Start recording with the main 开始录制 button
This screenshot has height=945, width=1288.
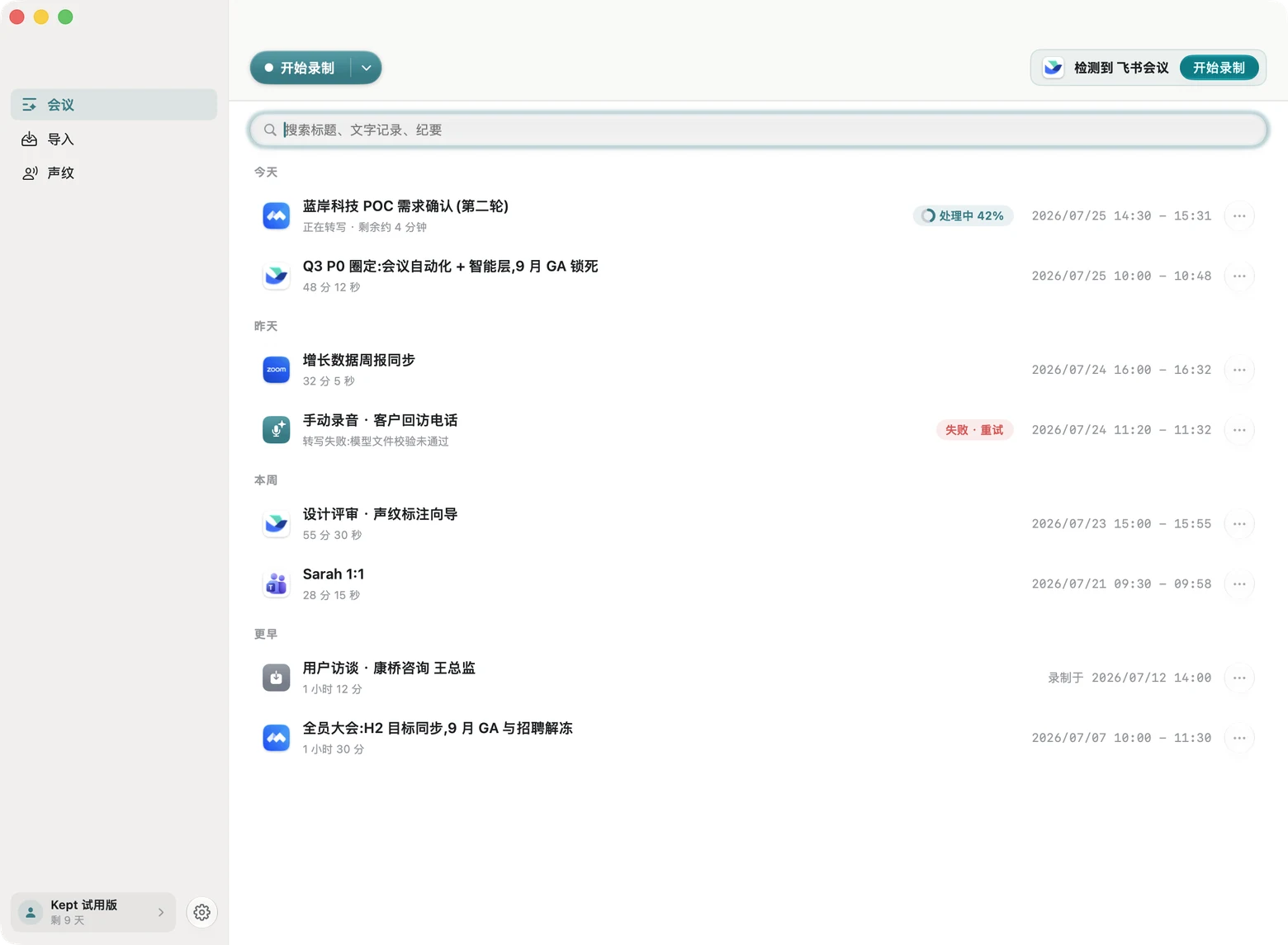pyautogui.click(x=300, y=68)
